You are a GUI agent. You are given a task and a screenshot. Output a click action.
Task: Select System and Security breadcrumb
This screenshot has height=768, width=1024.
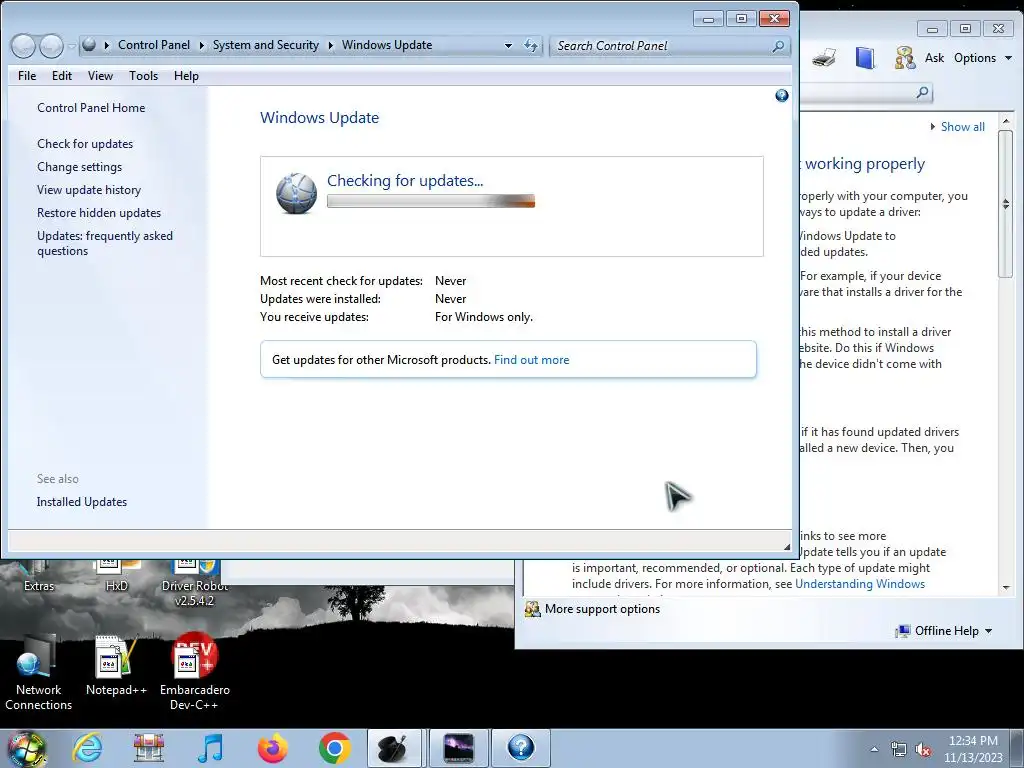266,45
